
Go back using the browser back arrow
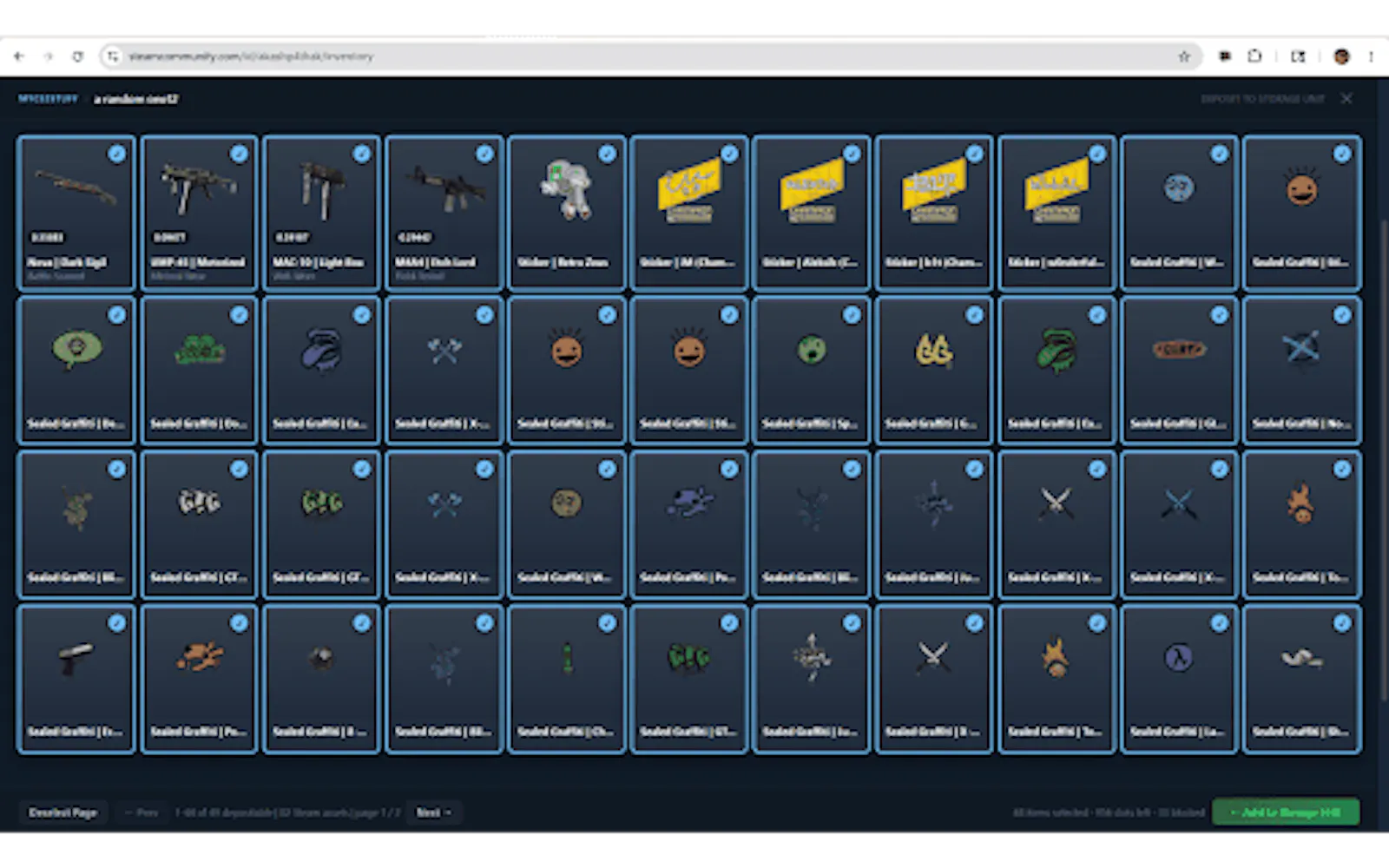[19, 56]
